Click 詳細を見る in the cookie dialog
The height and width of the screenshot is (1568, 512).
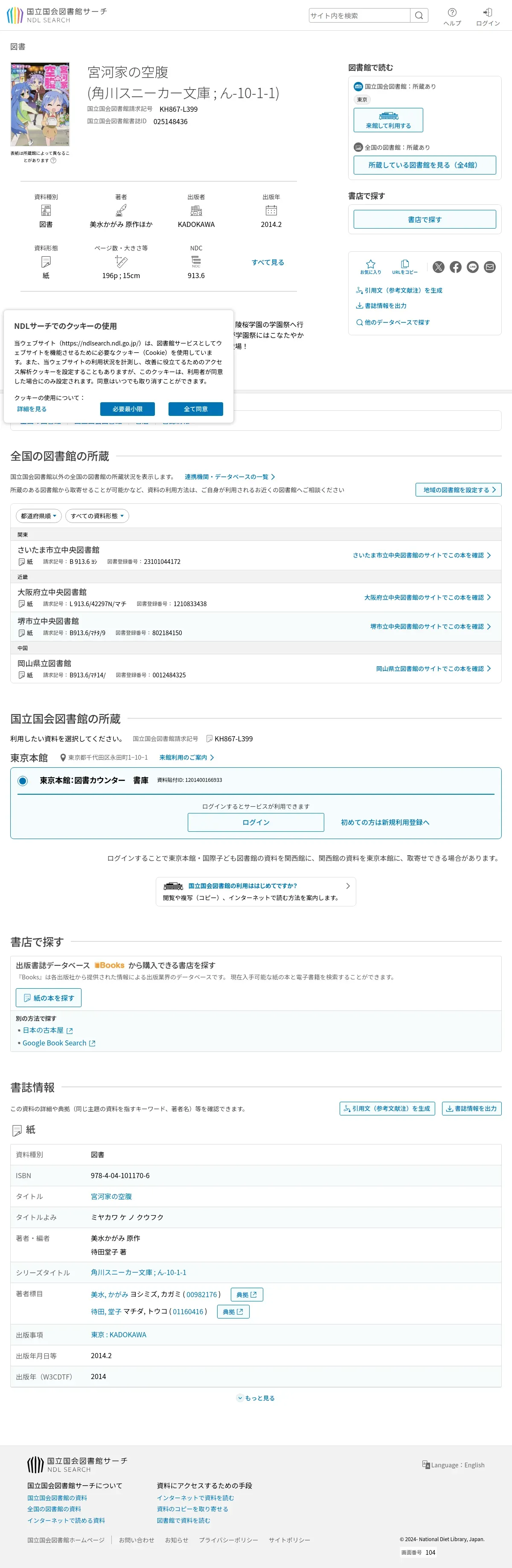pos(32,409)
